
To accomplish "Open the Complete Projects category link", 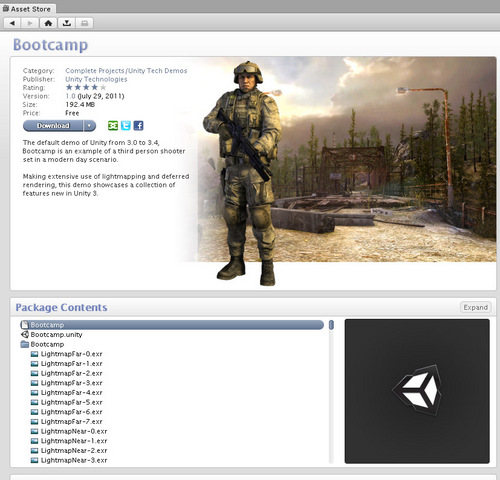I will click(95, 71).
